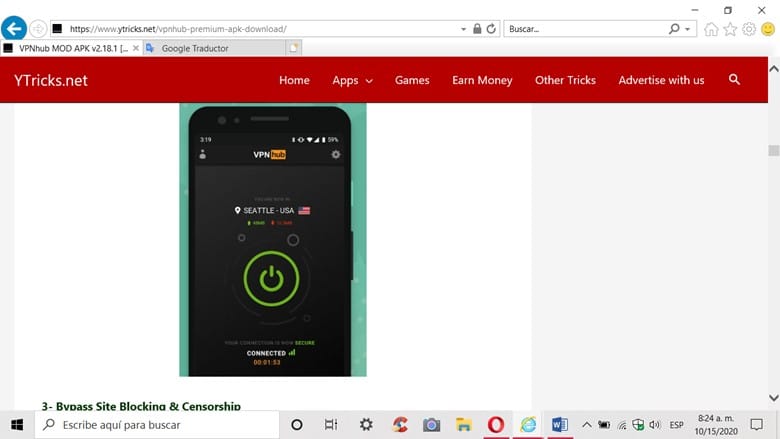Image resolution: width=780 pixels, height=439 pixels.
Task: Open the address bar history dropdown arrow
Action: click(463, 29)
